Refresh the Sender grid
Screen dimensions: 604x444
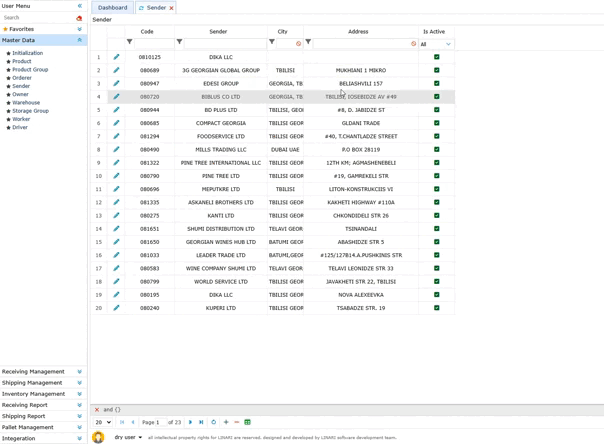(x=213, y=422)
